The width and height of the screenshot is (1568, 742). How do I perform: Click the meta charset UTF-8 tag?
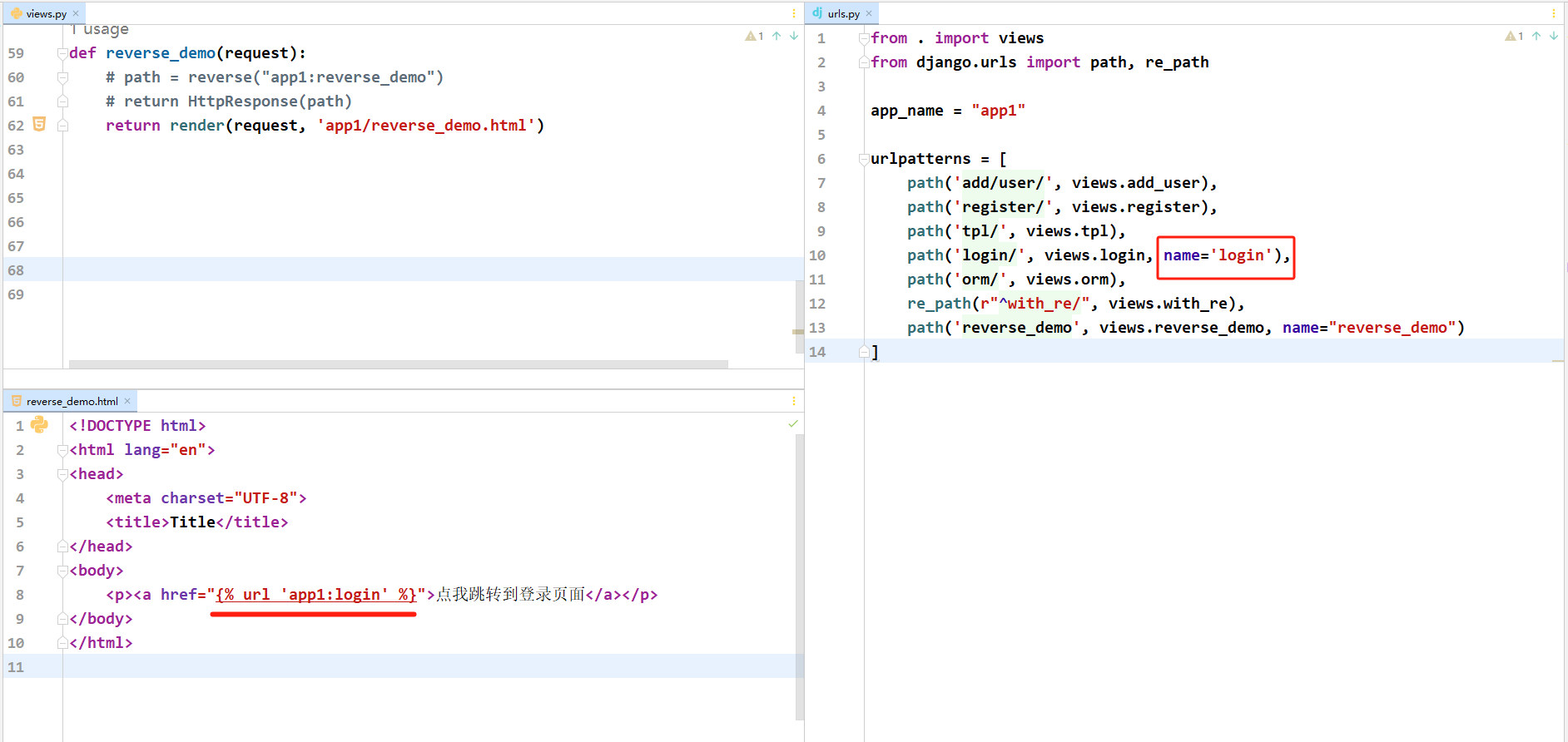[206, 498]
